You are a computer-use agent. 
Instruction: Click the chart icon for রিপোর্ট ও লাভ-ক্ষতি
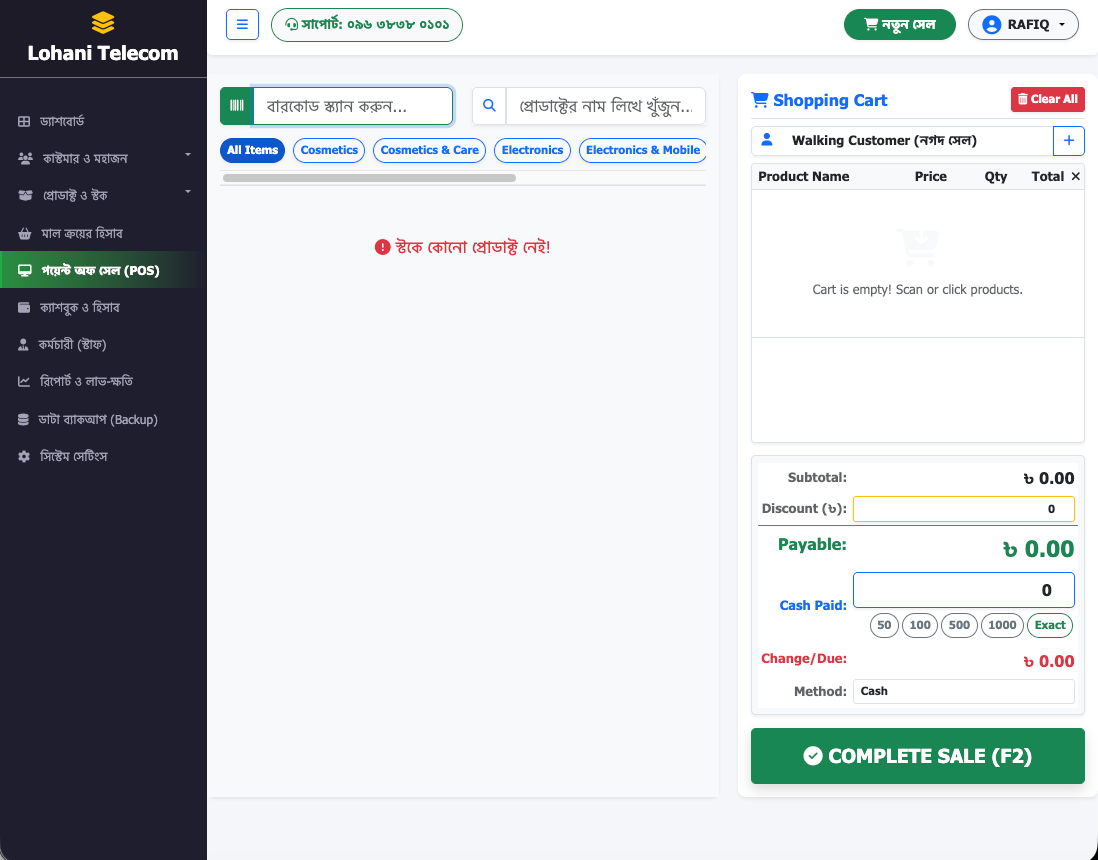coord(24,382)
